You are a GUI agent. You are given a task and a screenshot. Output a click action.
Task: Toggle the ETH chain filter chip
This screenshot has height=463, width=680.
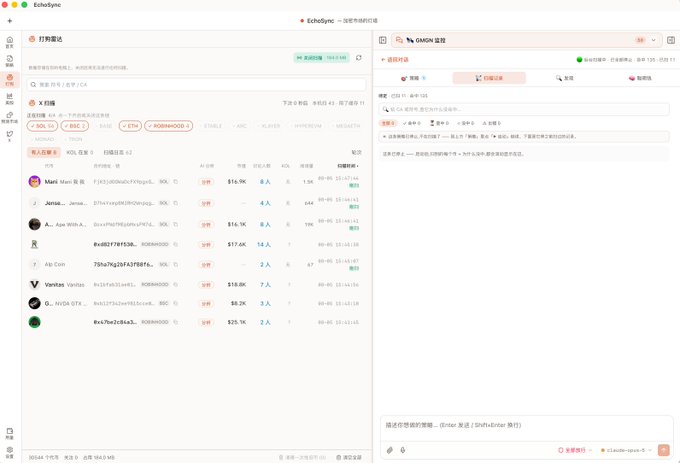click(130, 126)
